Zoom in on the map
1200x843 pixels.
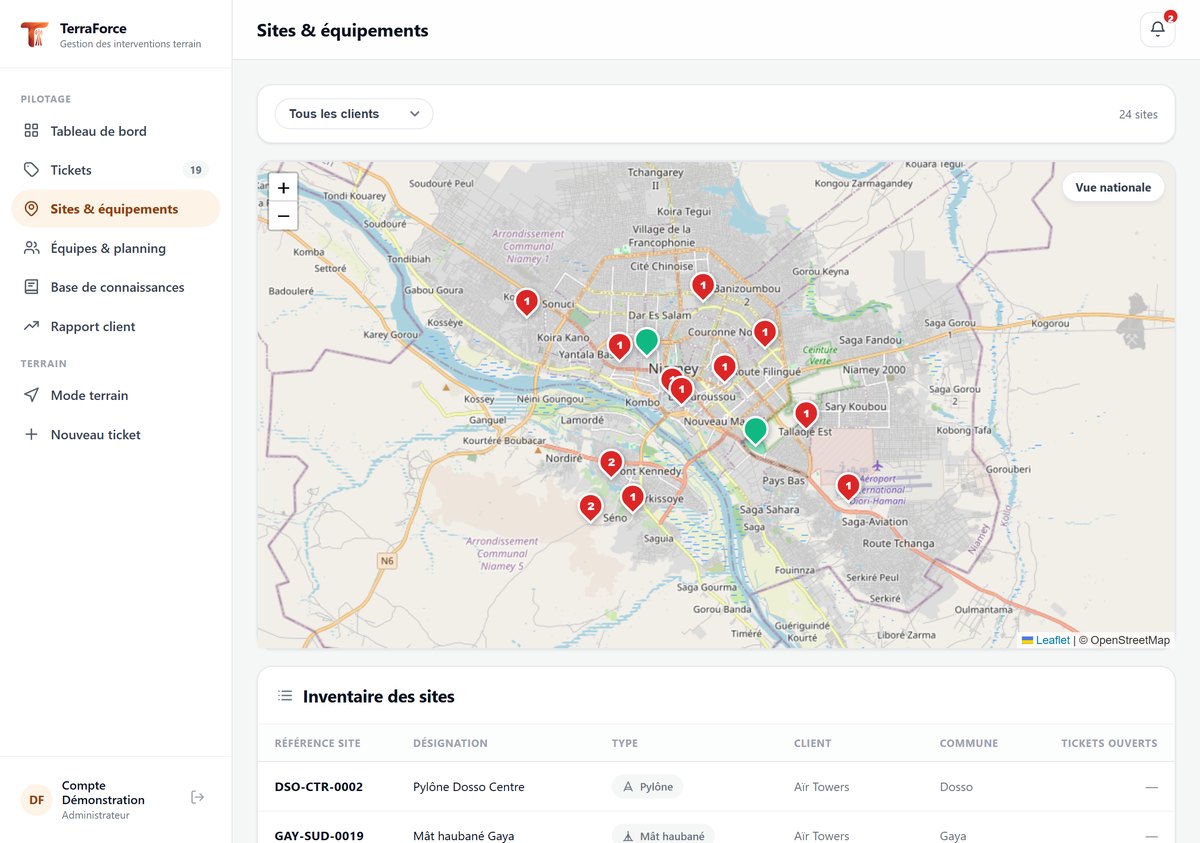point(283,187)
